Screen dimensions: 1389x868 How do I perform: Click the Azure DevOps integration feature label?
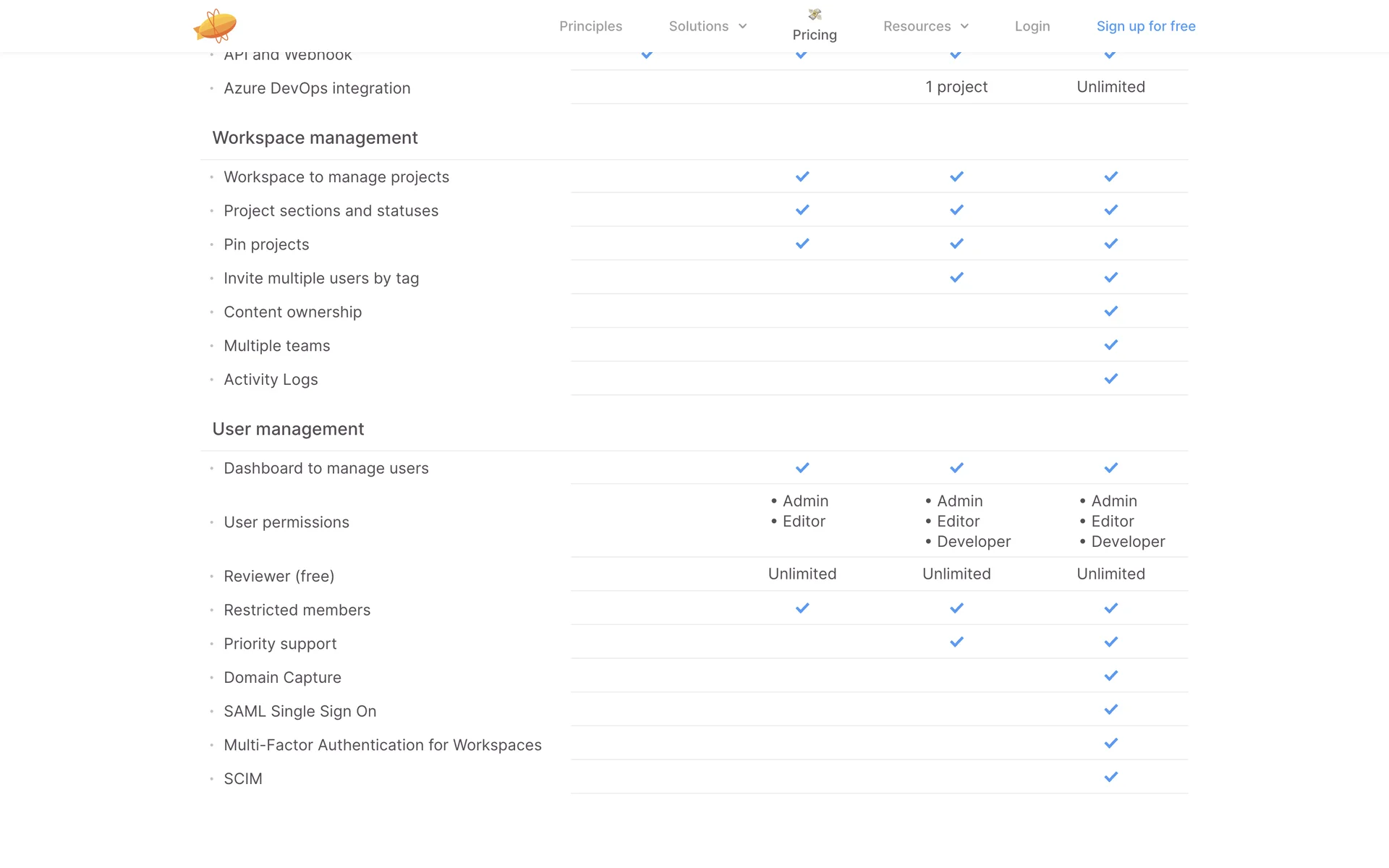click(317, 88)
